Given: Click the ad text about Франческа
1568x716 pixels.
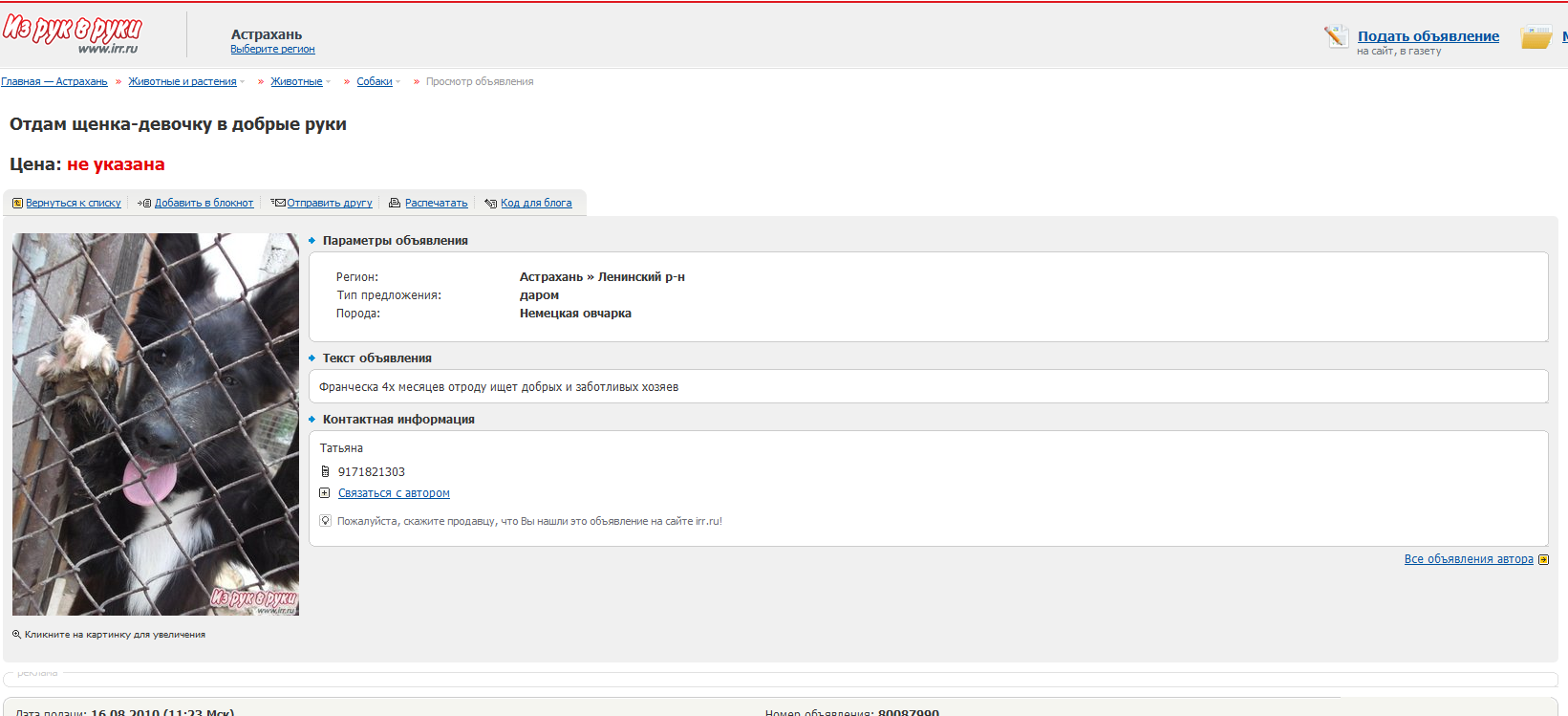Looking at the screenshot, I should [x=499, y=387].
